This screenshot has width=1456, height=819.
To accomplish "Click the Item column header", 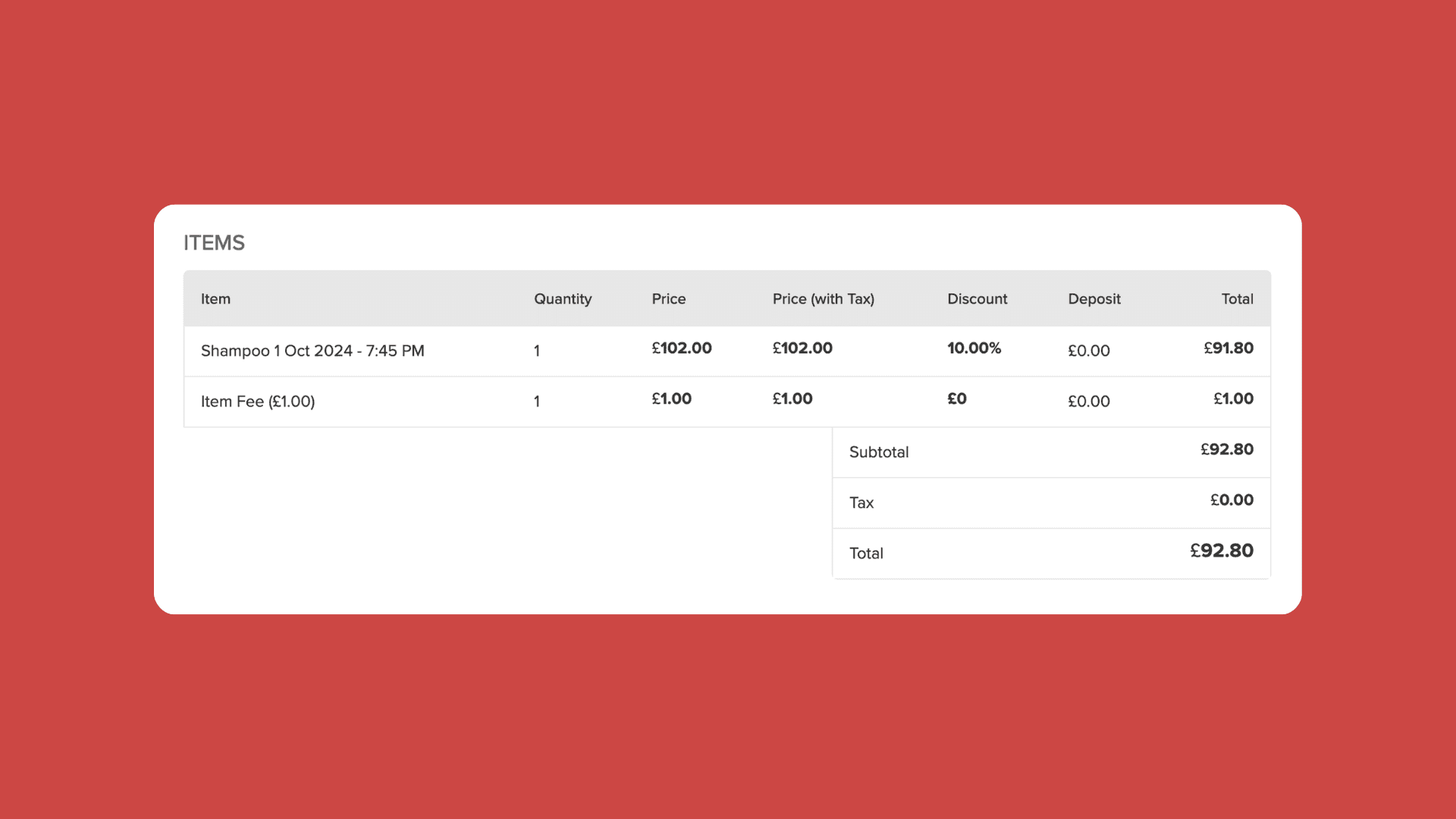I will point(215,299).
